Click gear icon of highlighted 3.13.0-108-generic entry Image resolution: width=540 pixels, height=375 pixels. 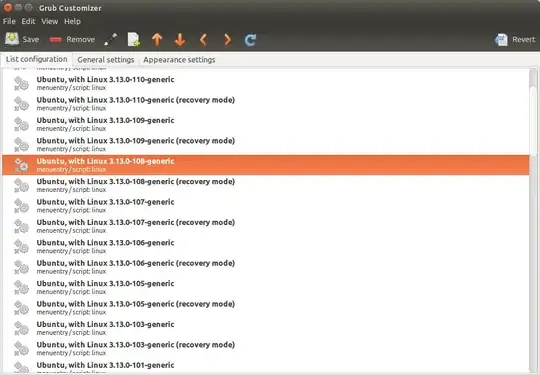click(21, 165)
